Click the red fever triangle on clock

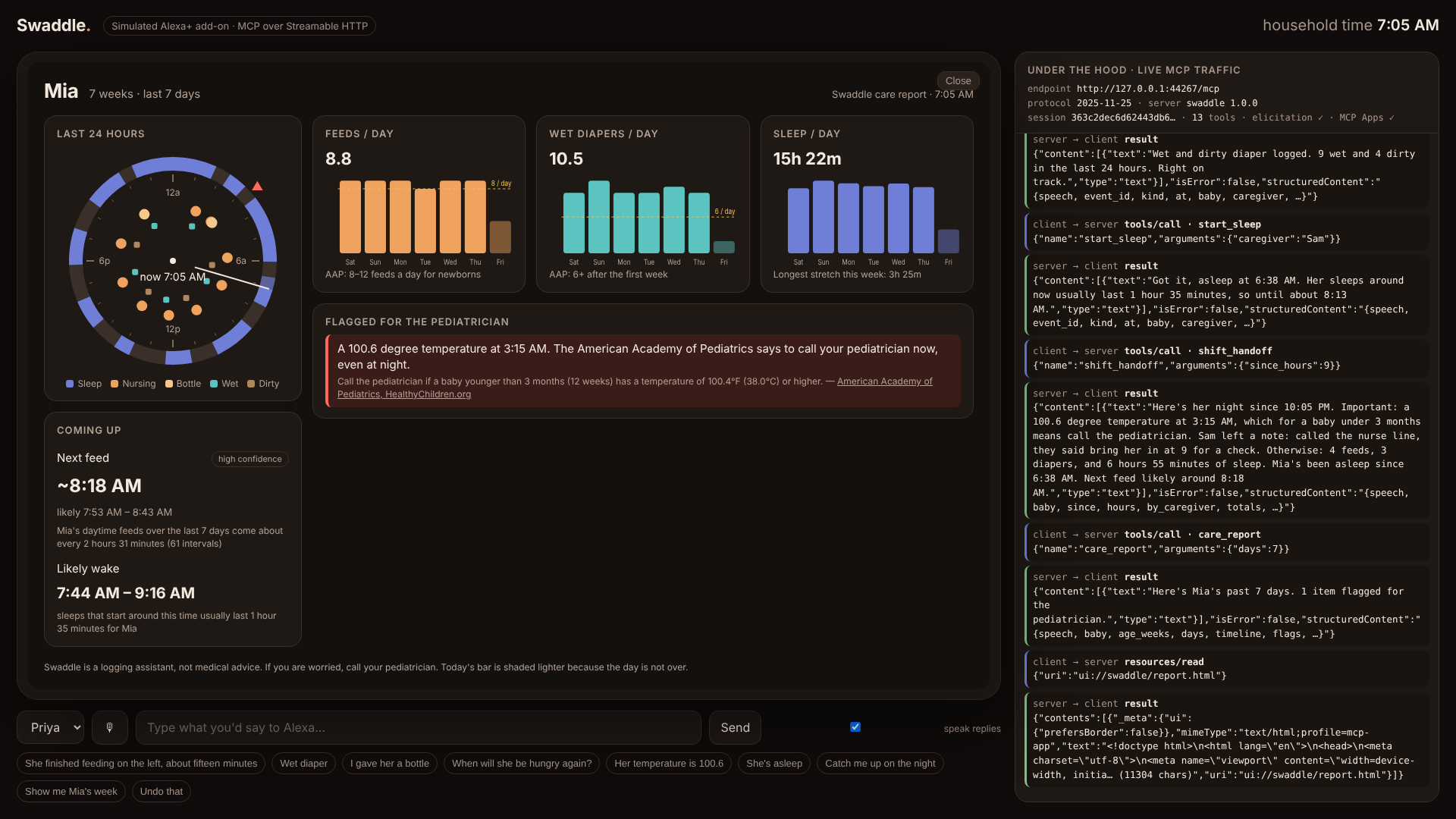(257, 186)
